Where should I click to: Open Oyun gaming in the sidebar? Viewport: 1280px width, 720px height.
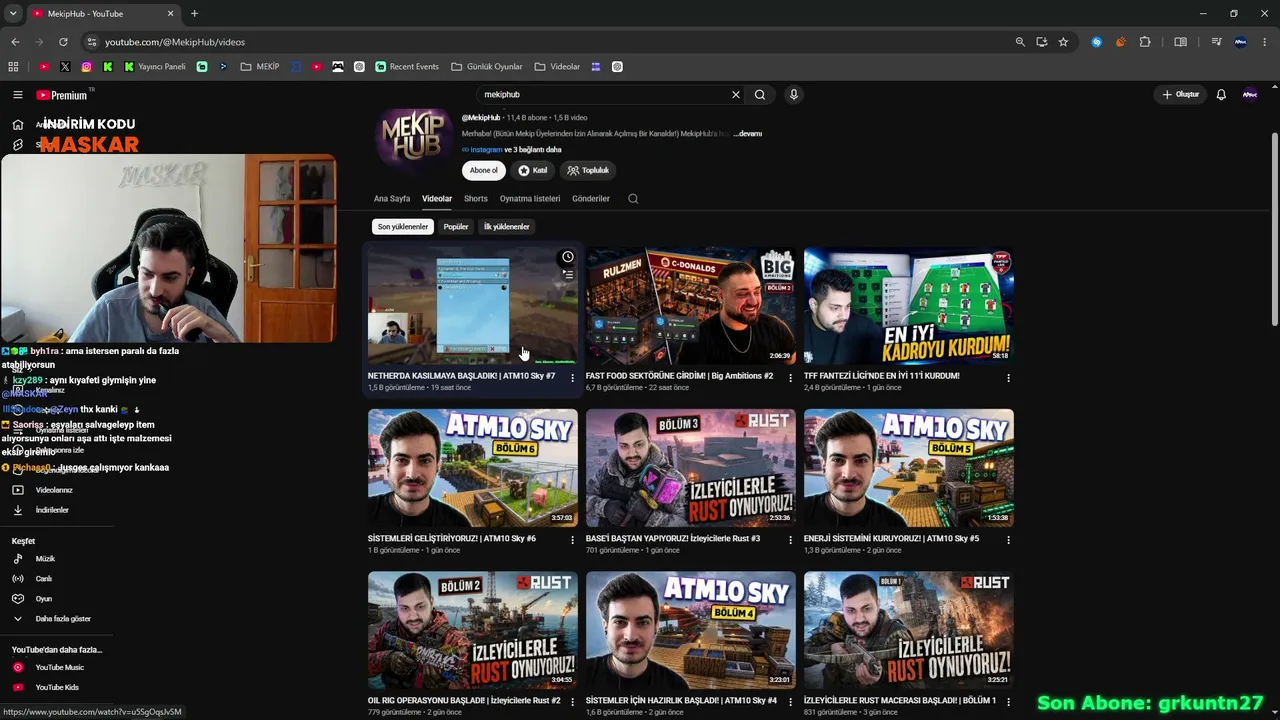[x=44, y=599]
